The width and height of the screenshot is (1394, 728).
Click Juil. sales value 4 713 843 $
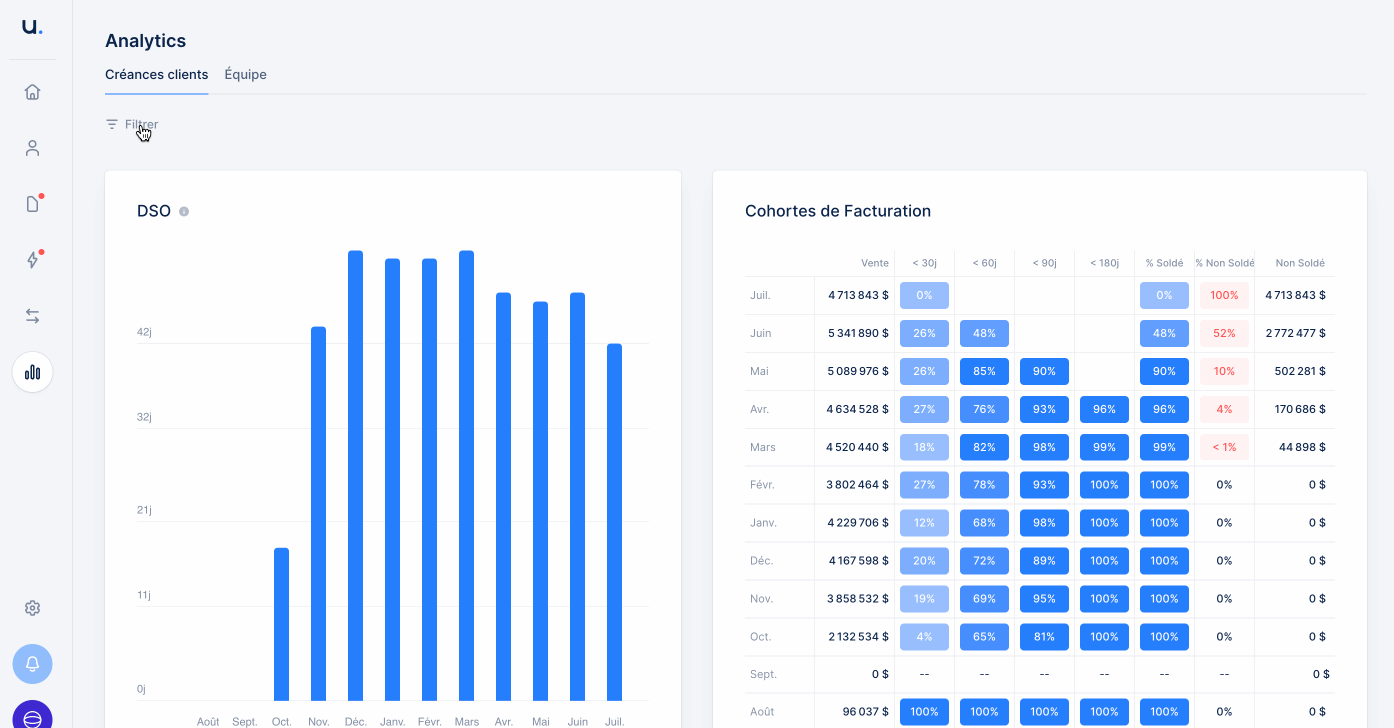(x=858, y=295)
